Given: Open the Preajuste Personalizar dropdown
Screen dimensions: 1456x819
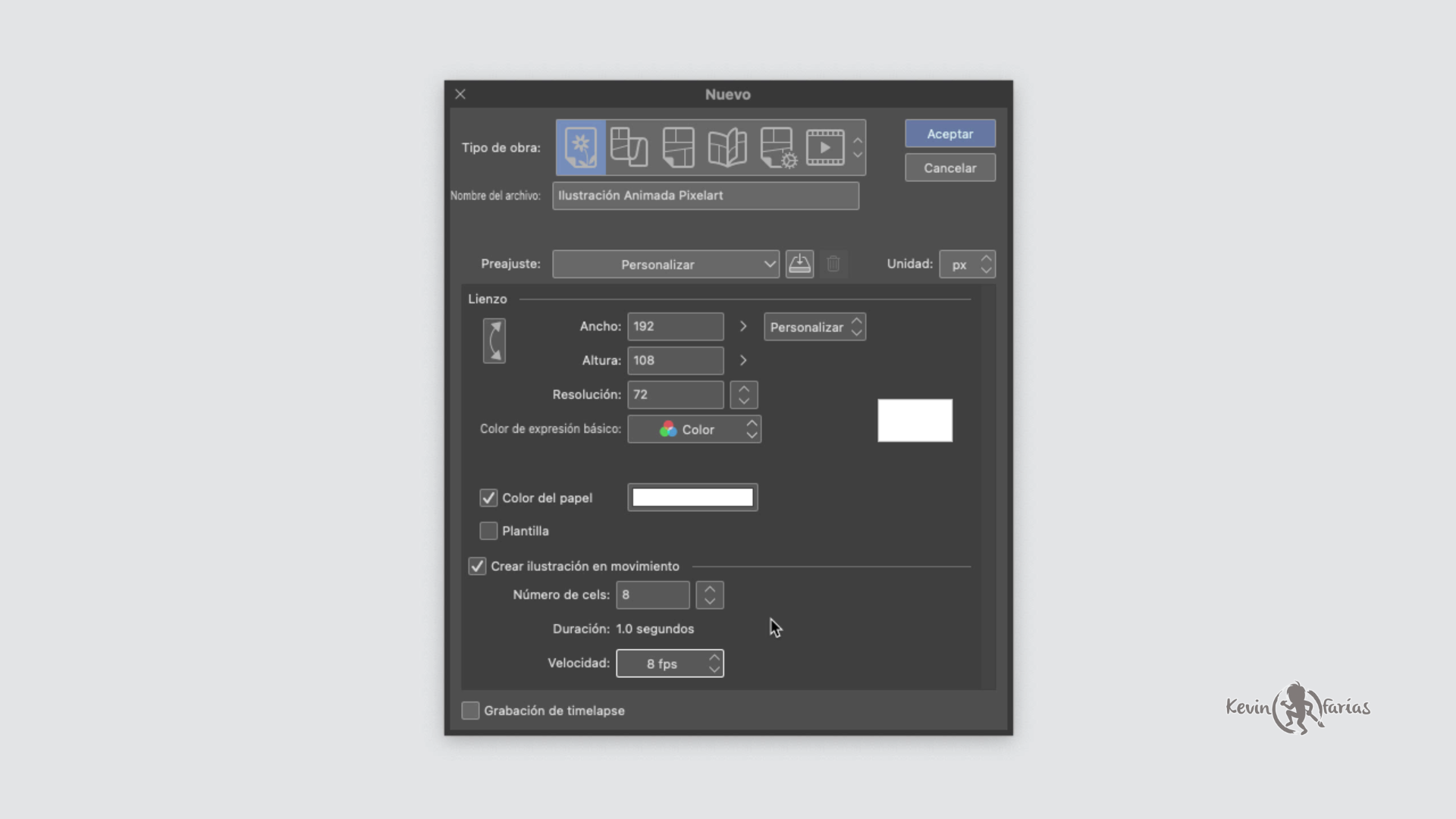Looking at the screenshot, I should pyautogui.click(x=666, y=264).
